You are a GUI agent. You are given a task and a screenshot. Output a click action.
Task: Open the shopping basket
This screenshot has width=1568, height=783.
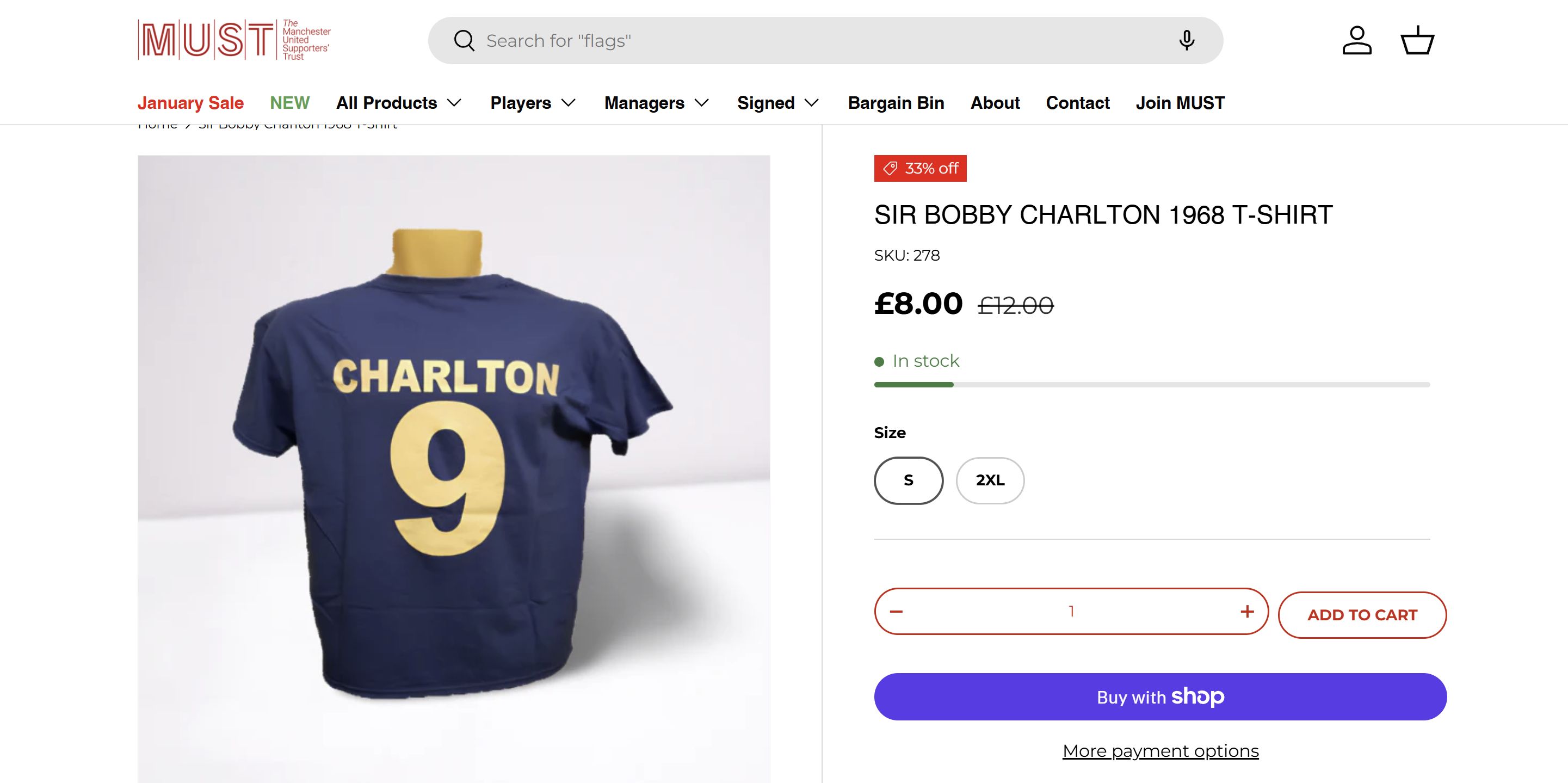[x=1417, y=41]
